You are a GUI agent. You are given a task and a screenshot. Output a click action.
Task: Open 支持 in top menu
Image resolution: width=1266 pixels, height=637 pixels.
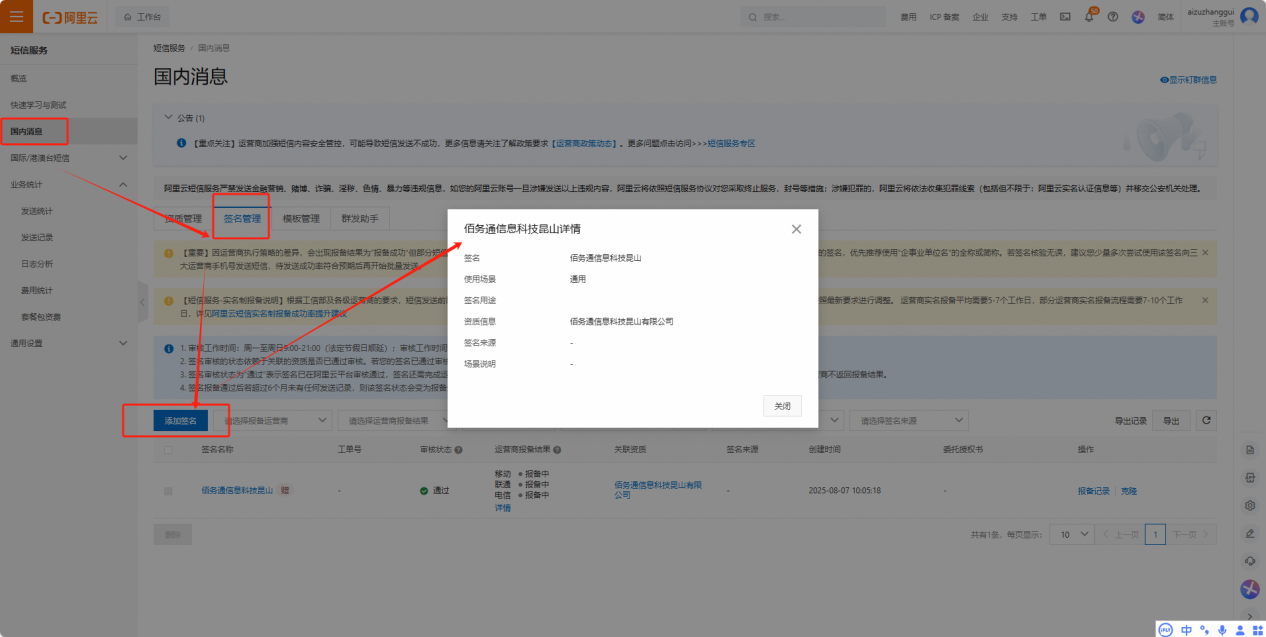click(x=1010, y=17)
